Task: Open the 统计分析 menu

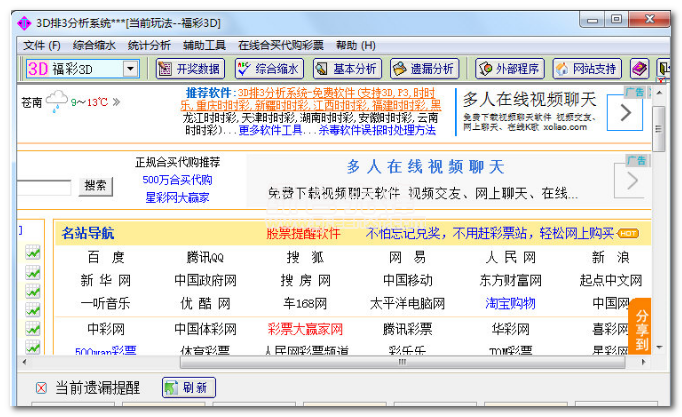Action: pyautogui.click(x=149, y=45)
